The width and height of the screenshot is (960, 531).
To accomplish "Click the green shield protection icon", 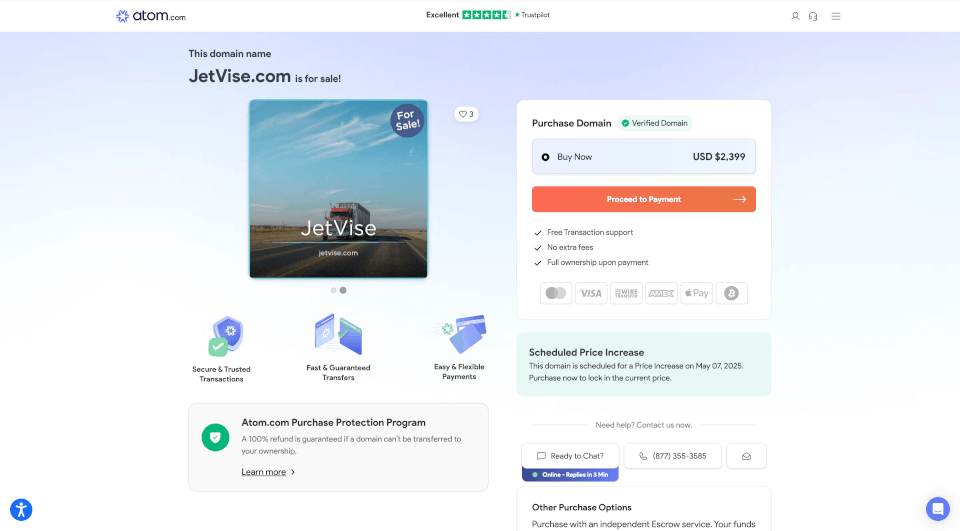I will pos(216,437).
